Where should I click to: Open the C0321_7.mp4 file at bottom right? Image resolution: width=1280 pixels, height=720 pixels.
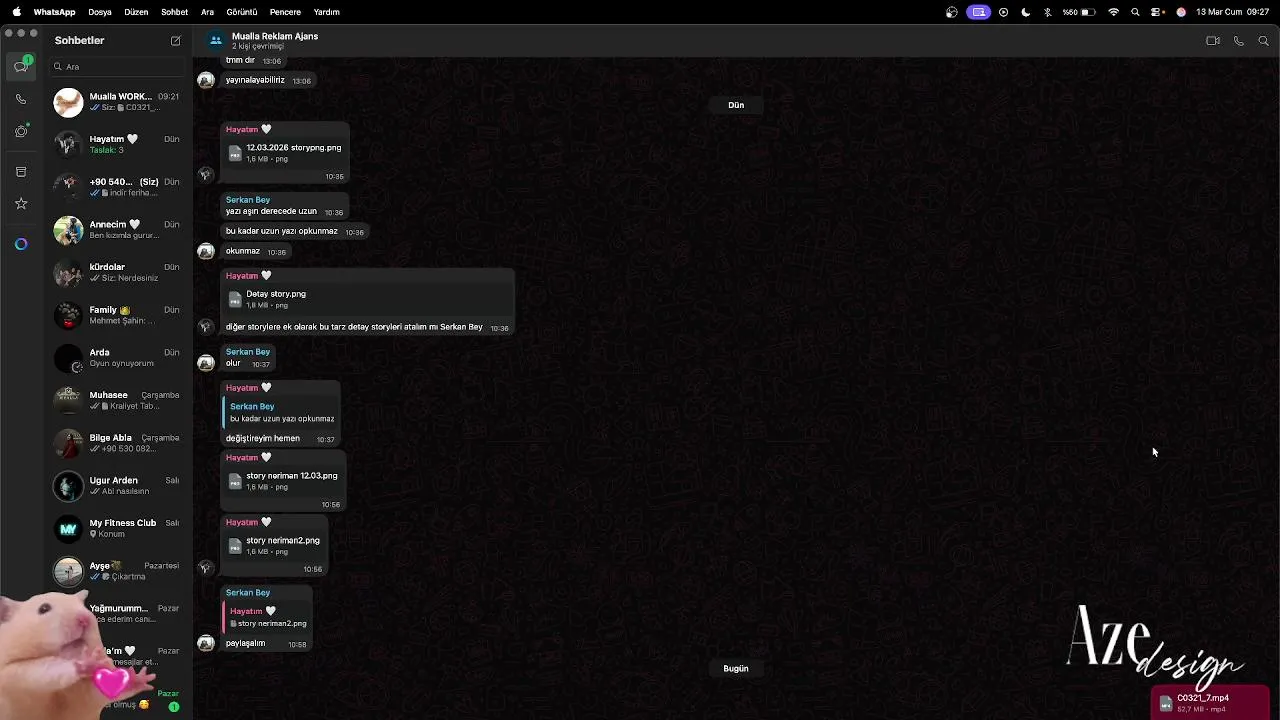[1210, 703]
